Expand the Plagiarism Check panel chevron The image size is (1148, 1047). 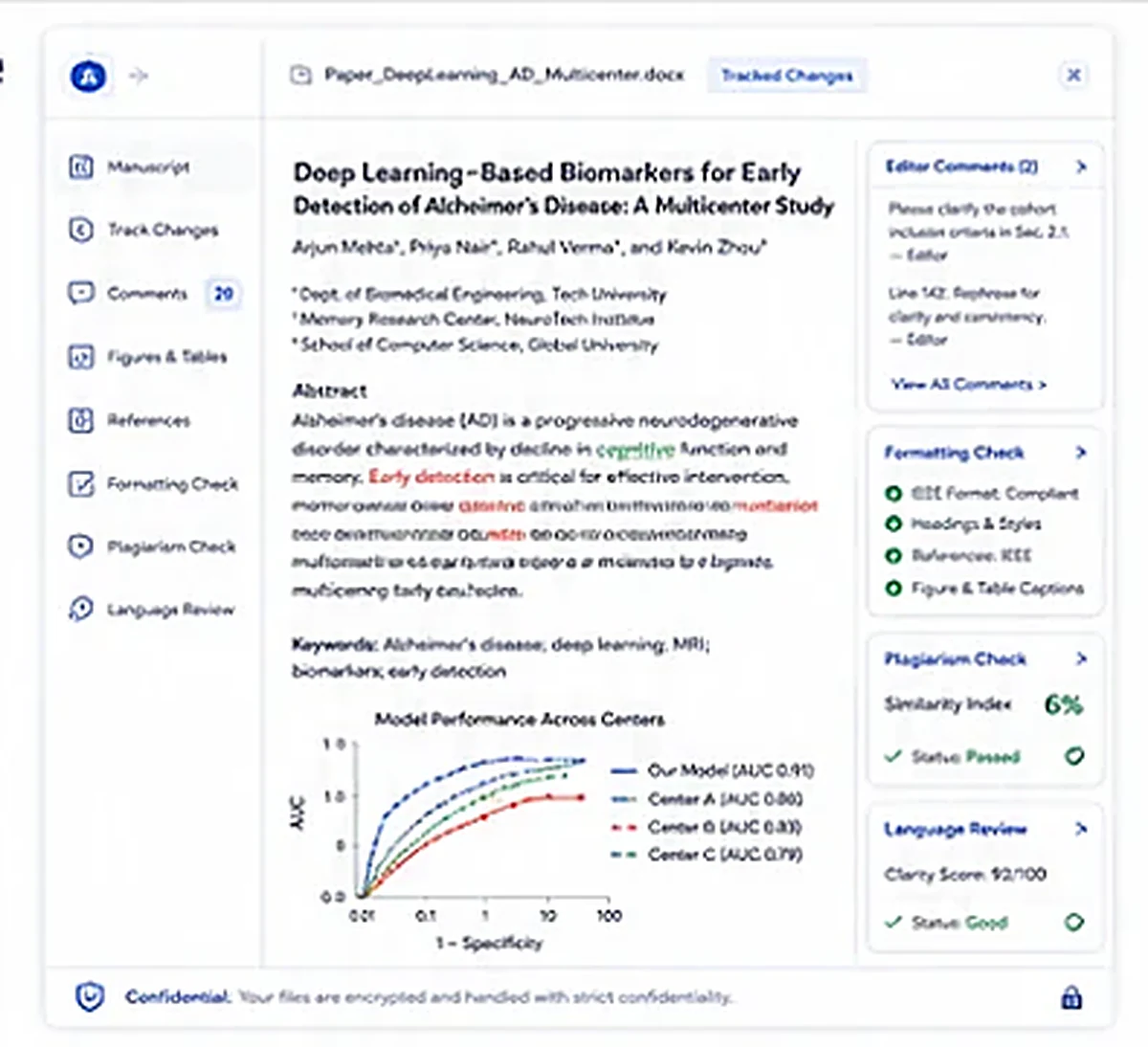pyautogui.click(x=1081, y=658)
